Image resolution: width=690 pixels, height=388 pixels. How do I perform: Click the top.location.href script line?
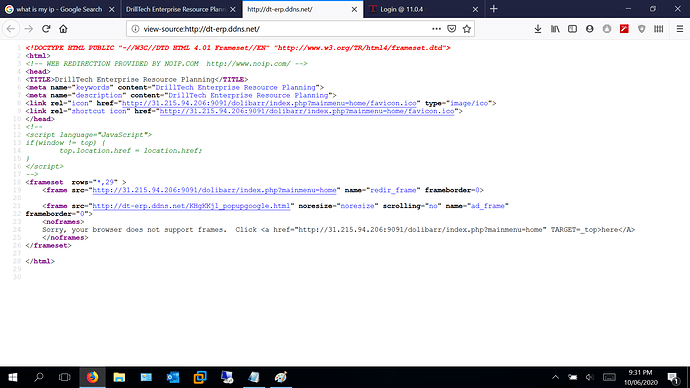[131, 151]
